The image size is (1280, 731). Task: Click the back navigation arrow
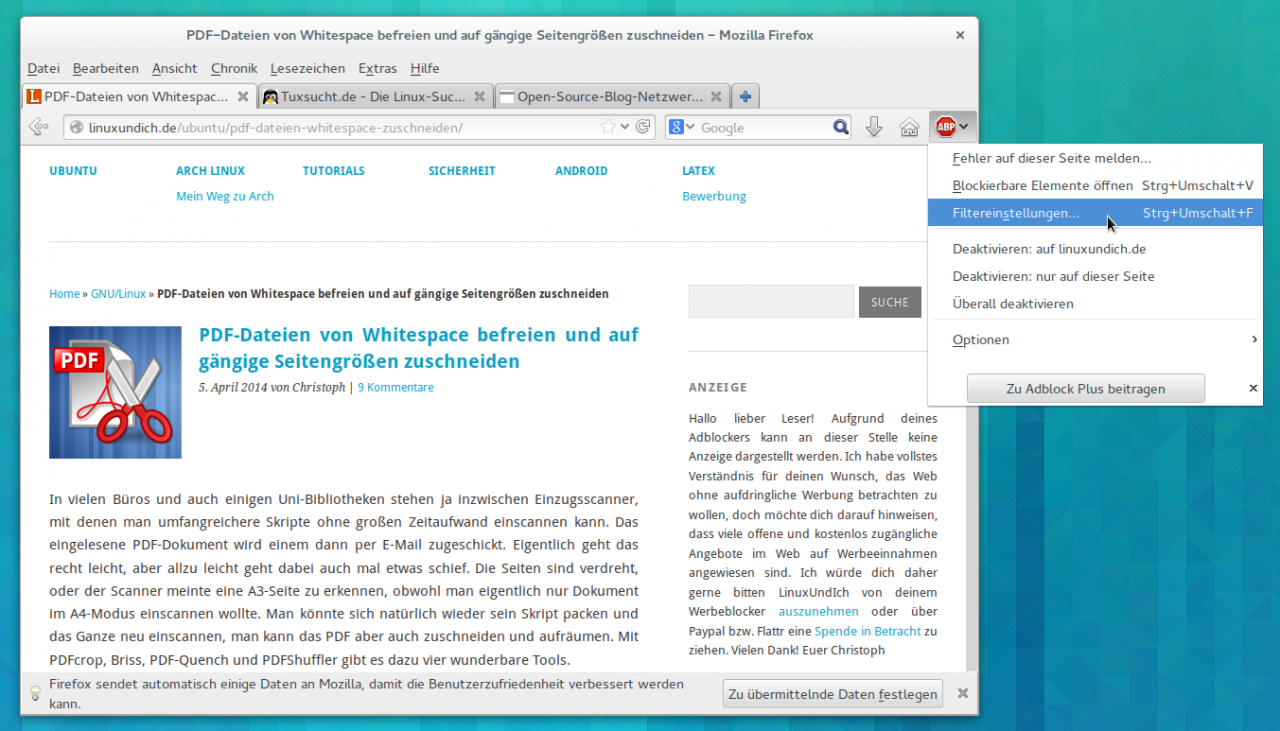click(x=39, y=127)
